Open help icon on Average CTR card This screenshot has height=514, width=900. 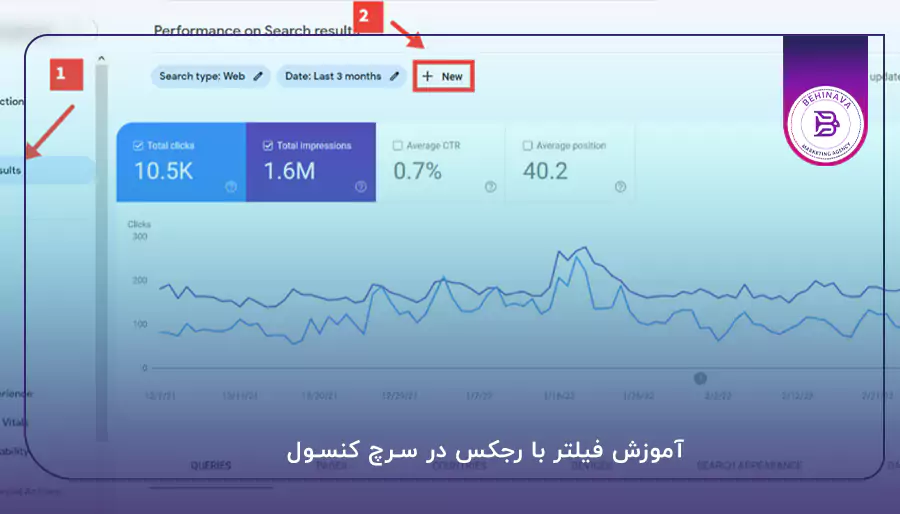(490, 186)
